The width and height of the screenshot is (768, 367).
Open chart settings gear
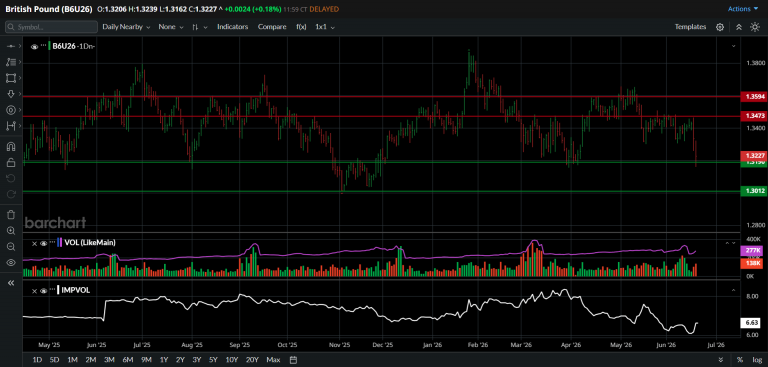coord(720,27)
